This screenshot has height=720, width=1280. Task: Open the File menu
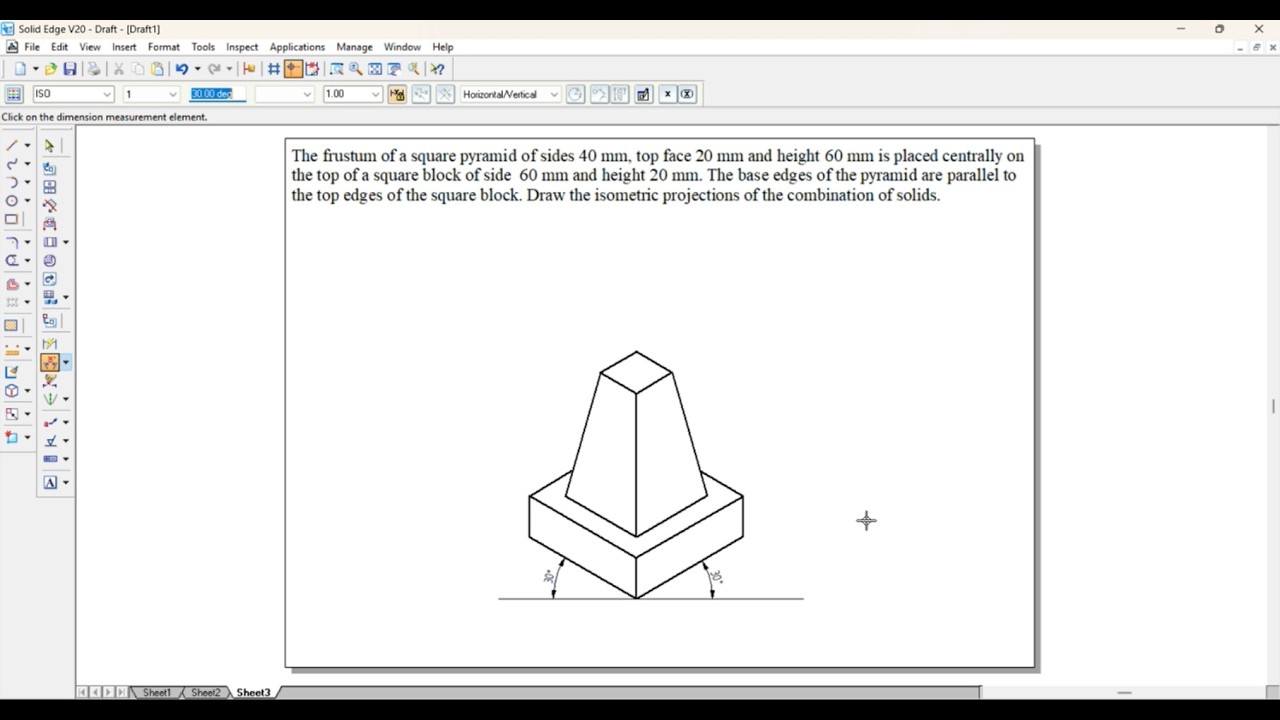pyautogui.click(x=32, y=47)
